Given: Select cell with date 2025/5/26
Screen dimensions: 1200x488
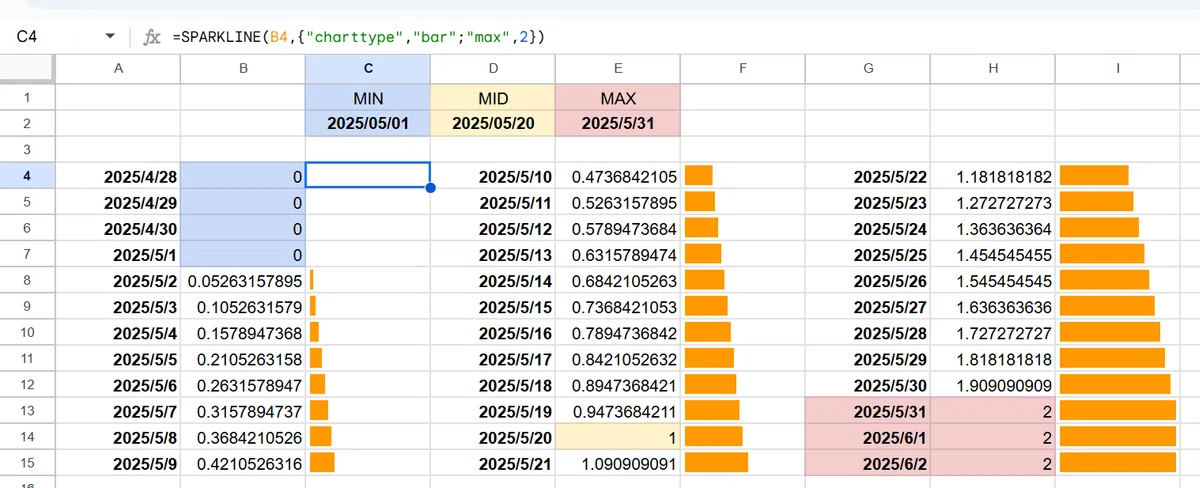Looking at the screenshot, I should (868, 280).
